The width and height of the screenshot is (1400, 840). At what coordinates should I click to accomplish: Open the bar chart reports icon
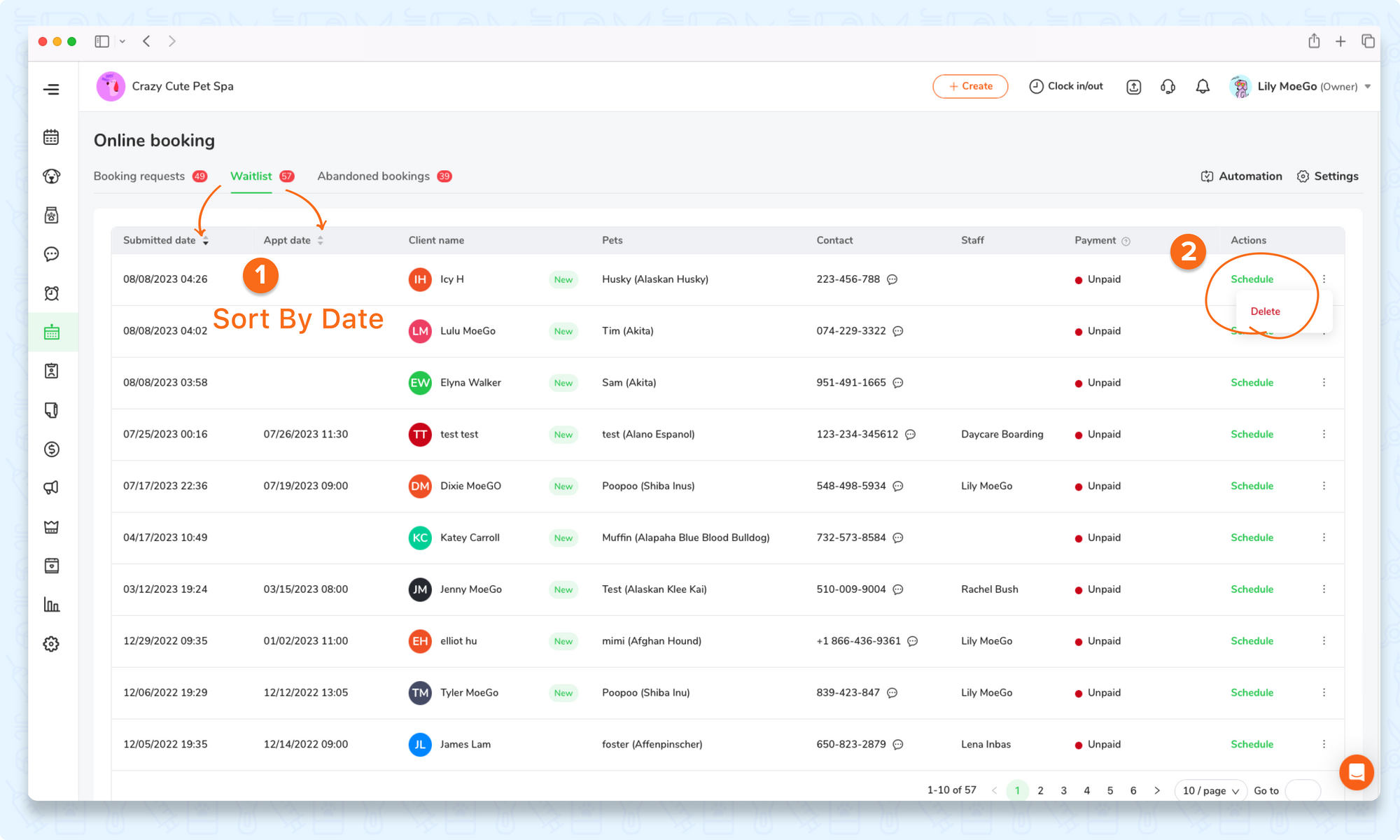[x=51, y=605]
